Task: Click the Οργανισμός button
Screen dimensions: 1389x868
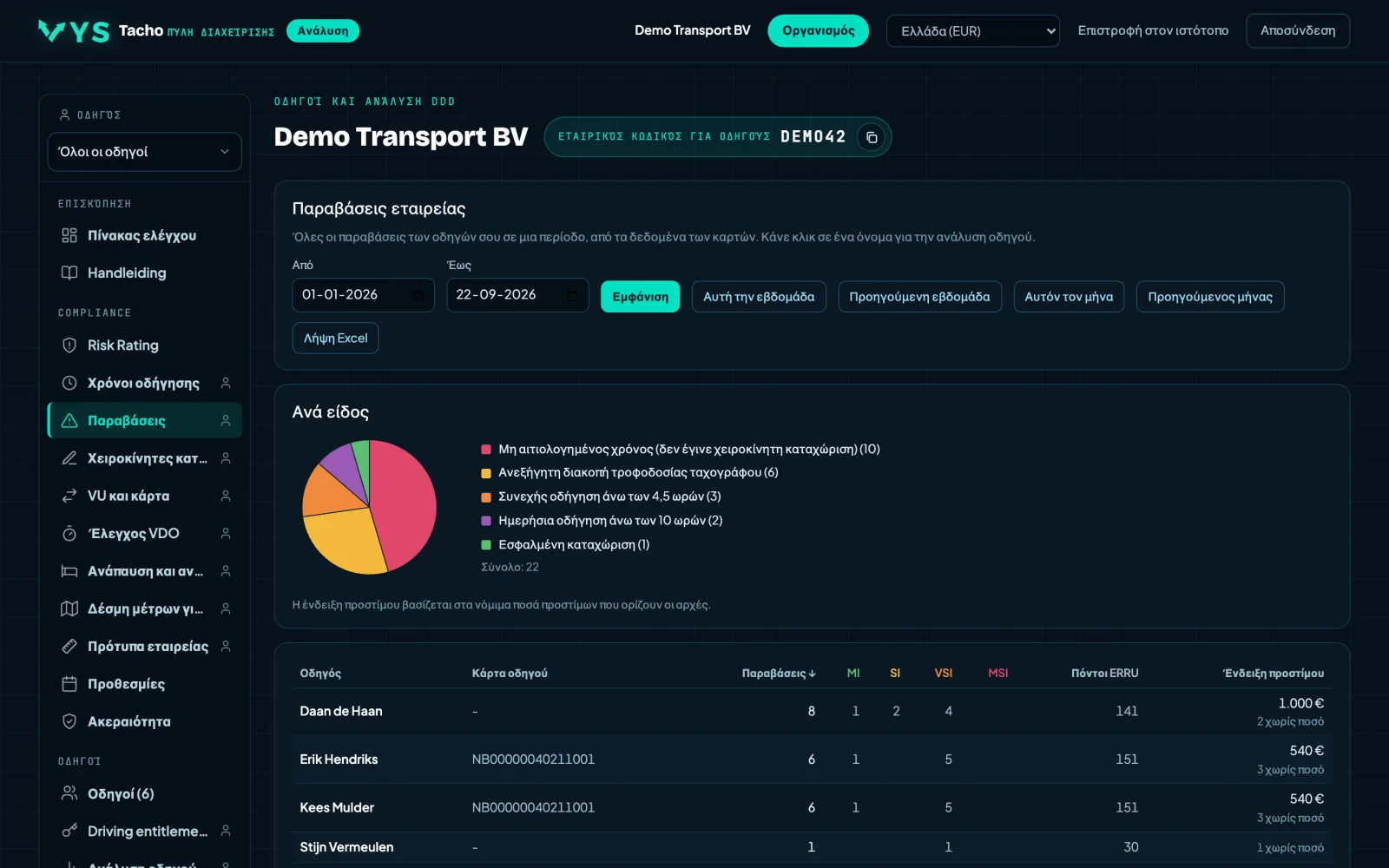Action: (819, 31)
